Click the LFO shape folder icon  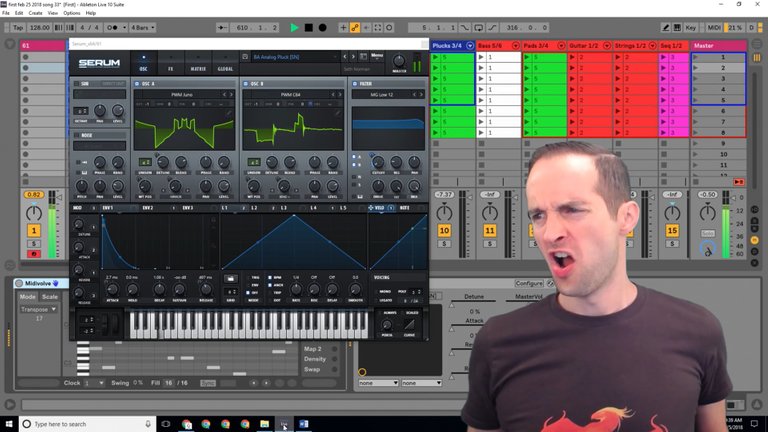(x=230, y=279)
